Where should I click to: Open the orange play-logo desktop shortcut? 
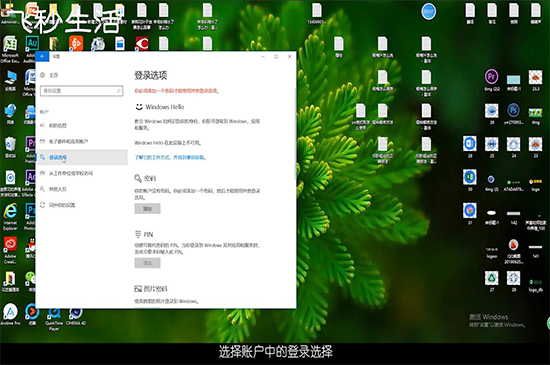76,43
